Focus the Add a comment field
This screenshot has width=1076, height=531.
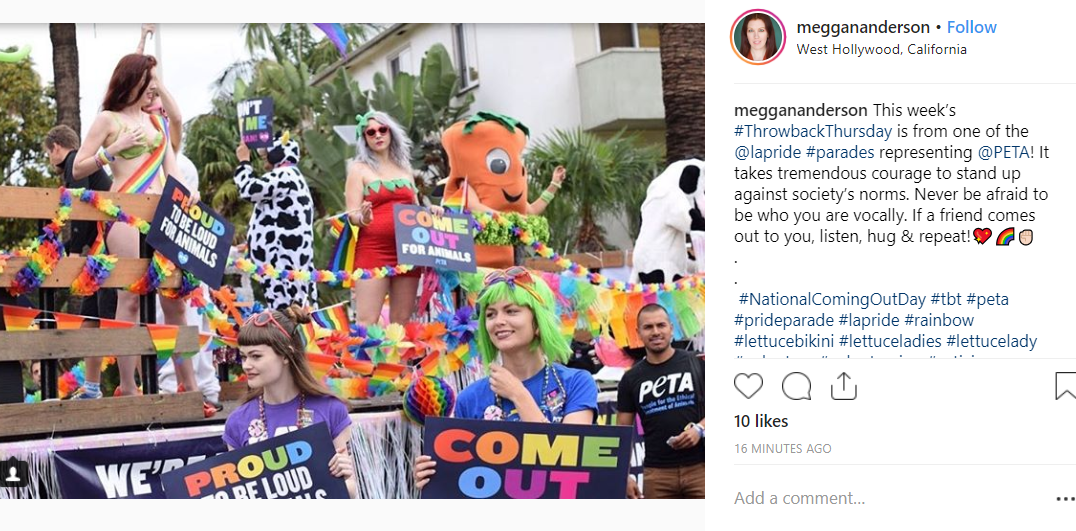pos(889,498)
